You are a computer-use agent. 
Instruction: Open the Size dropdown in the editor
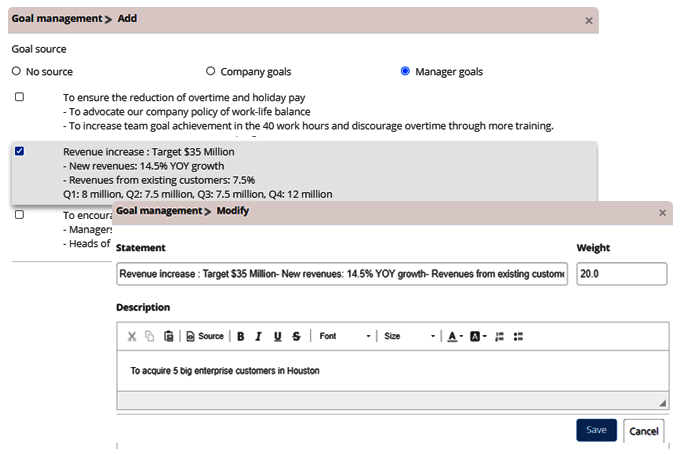coord(409,336)
